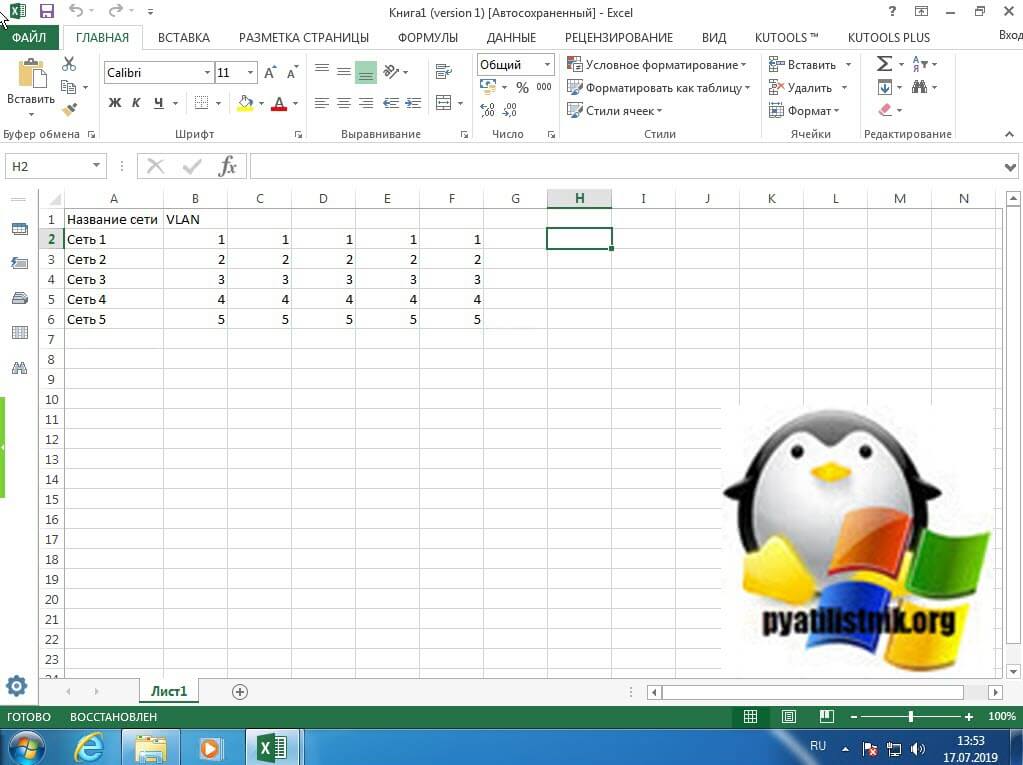Open the Name Box dropdown arrow
1023x765 pixels.
click(96, 167)
